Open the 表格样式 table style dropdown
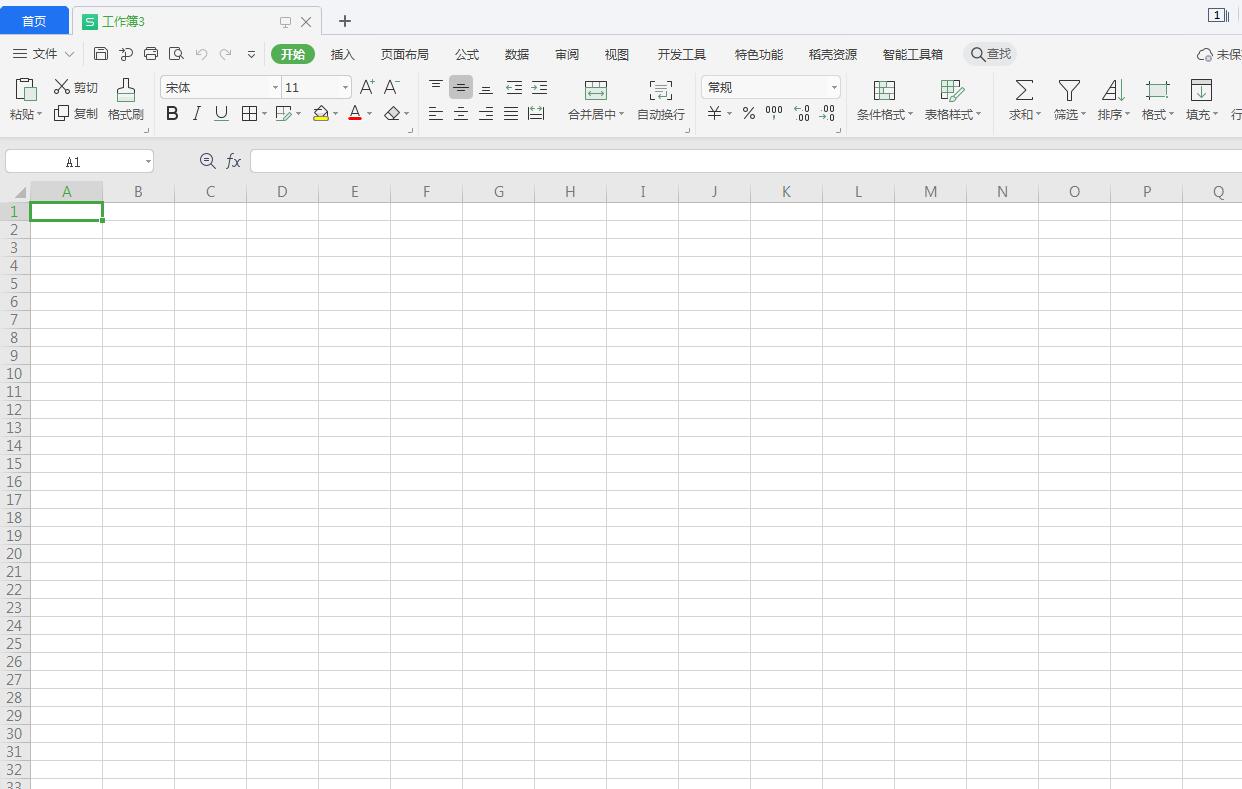 coord(952,100)
